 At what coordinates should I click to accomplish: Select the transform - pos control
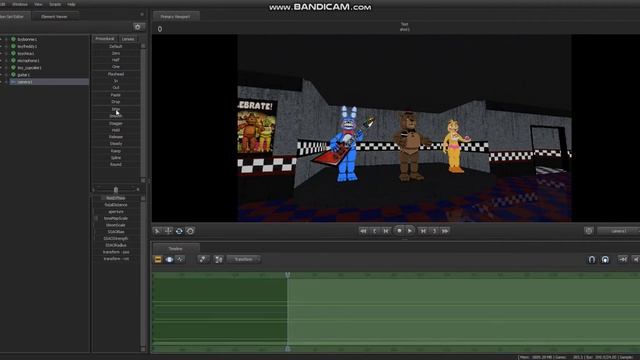(x=116, y=252)
